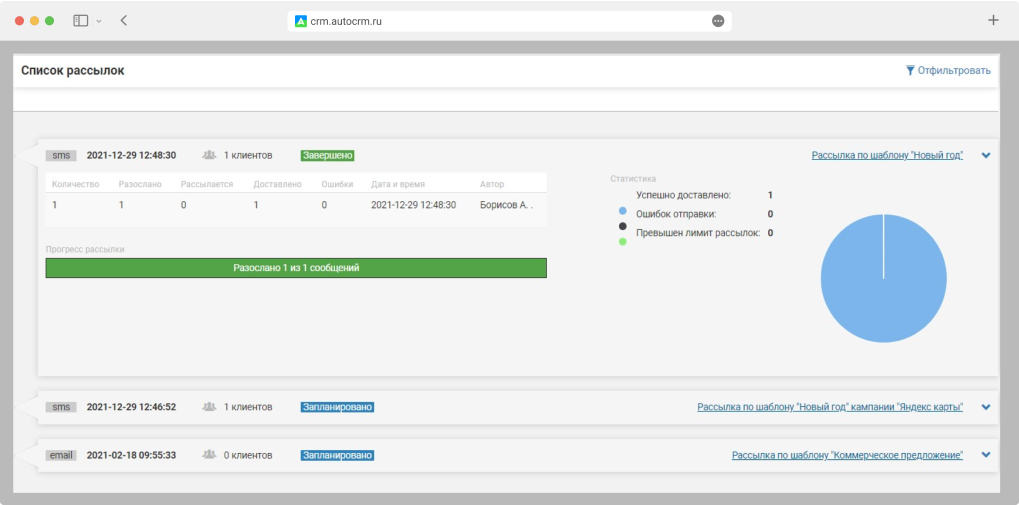
Task: Expand the "Яндекс карты" campaign mailing chevron
Action: (x=986, y=407)
